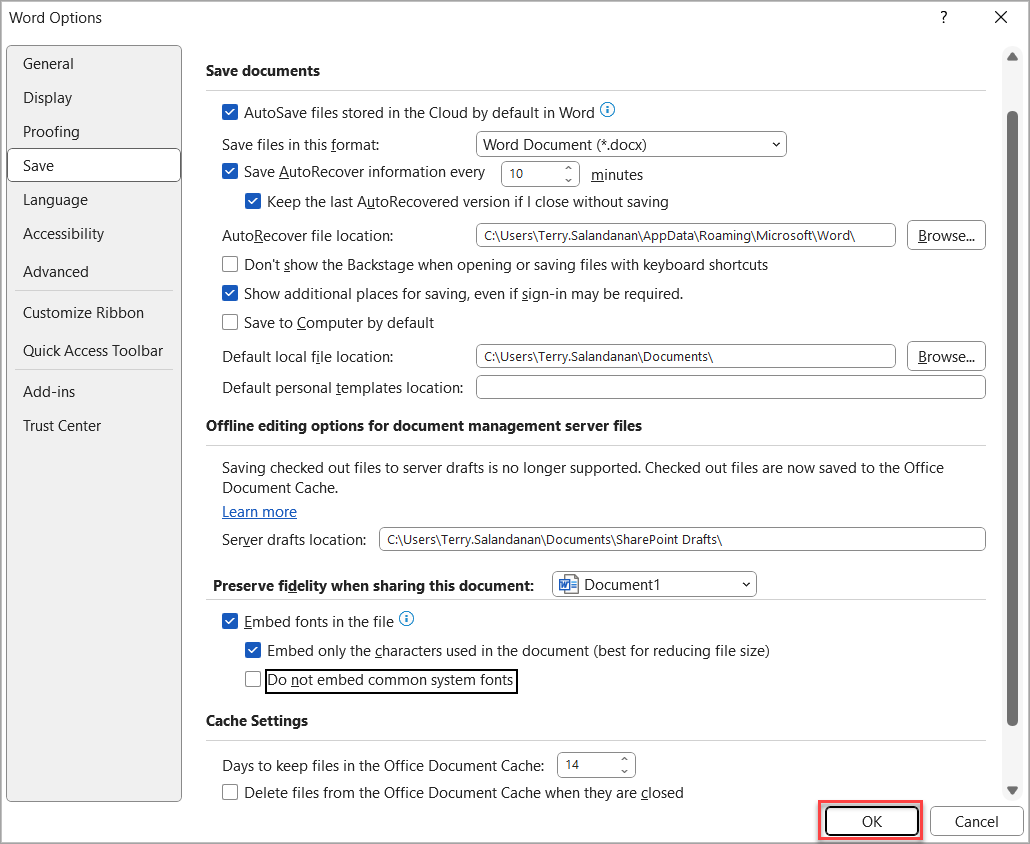Toggle Keep the last AutoRecovered version
Image resolution: width=1030 pixels, height=844 pixels.
[x=253, y=201]
